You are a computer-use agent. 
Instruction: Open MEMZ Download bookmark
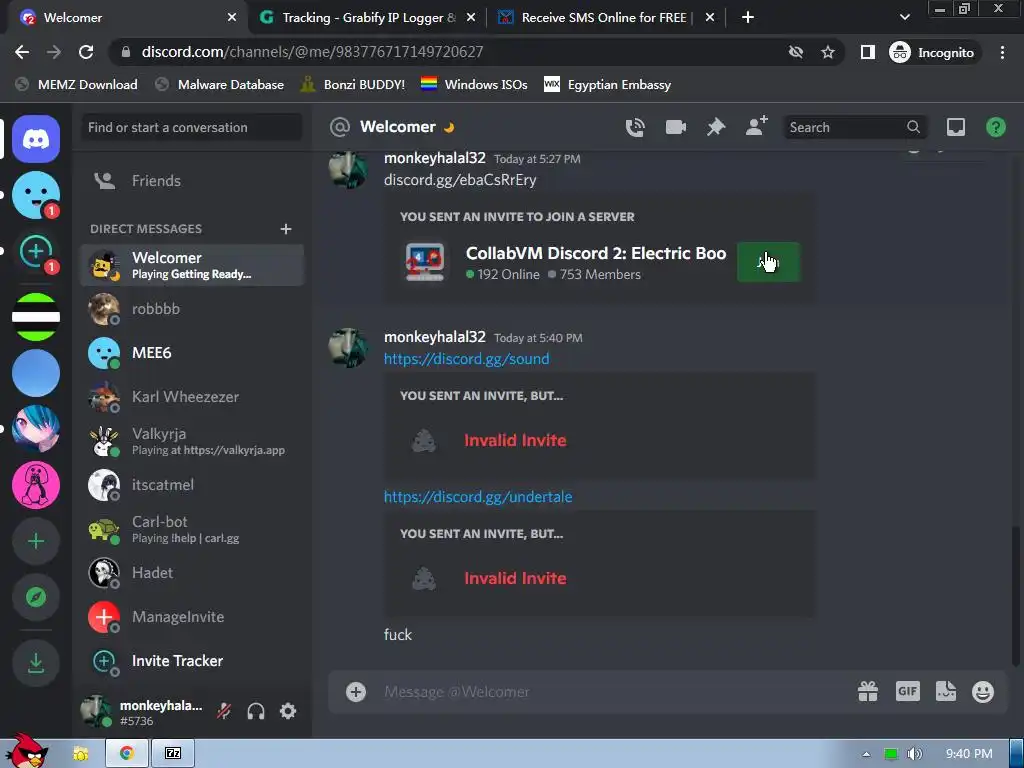[x=77, y=84]
